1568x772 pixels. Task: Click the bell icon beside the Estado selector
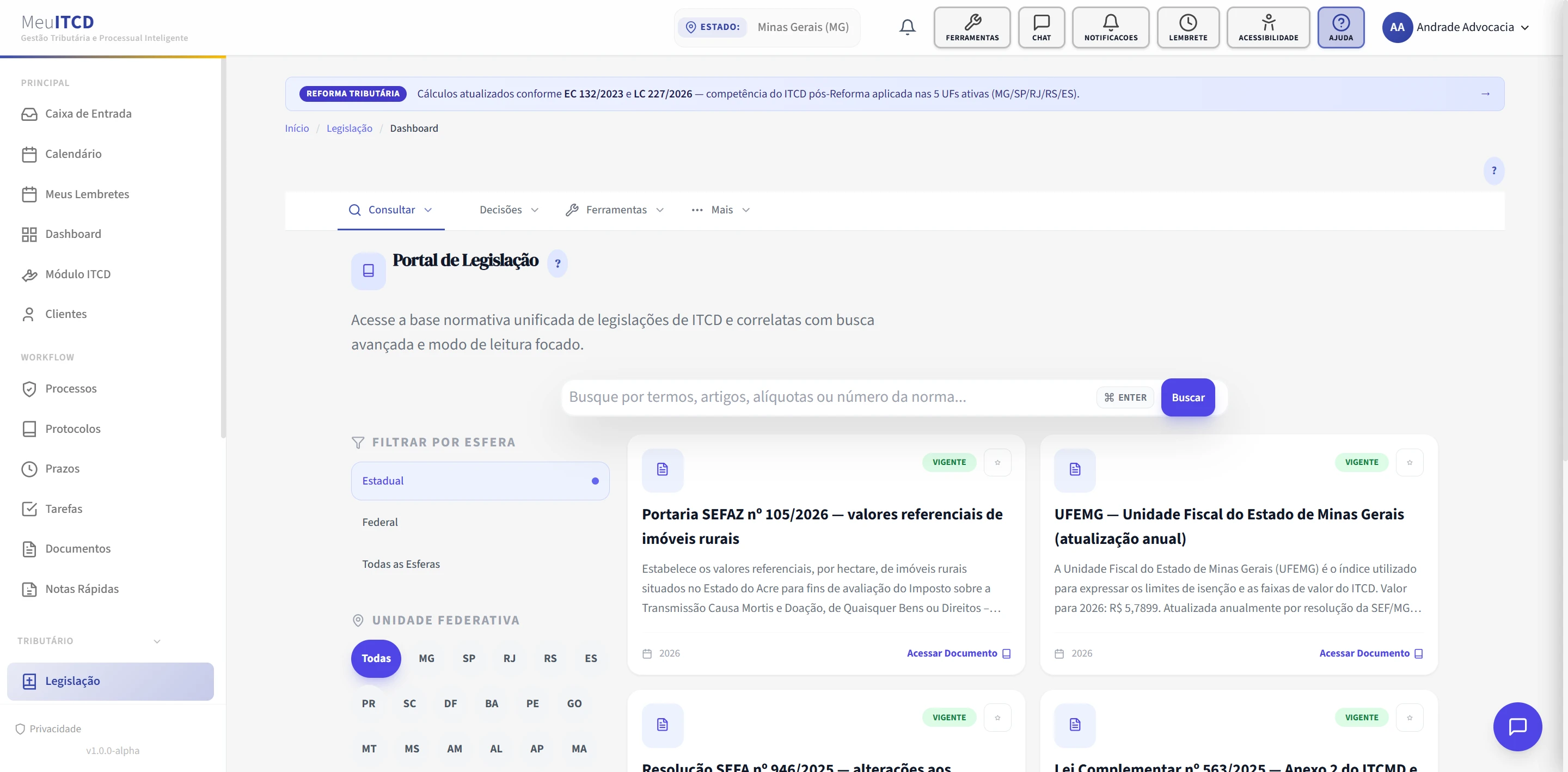pos(907,27)
